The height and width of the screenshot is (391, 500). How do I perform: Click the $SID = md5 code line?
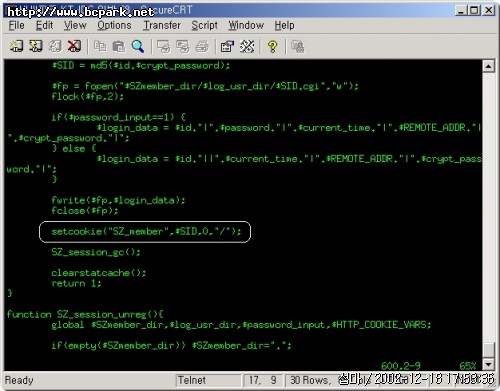[141, 65]
